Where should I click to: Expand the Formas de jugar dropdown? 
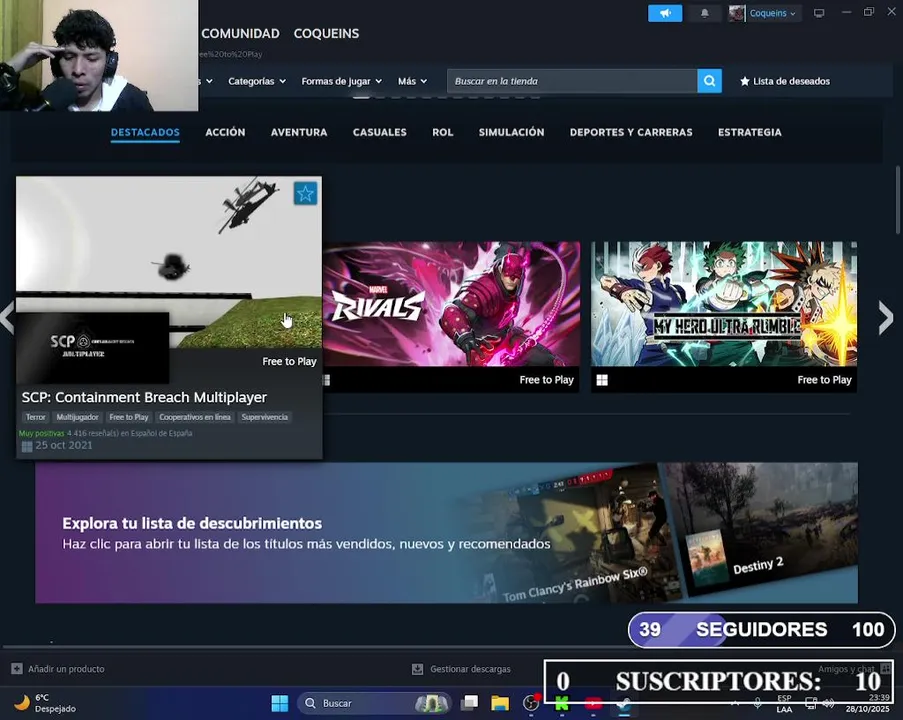click(x=342, y=81)
